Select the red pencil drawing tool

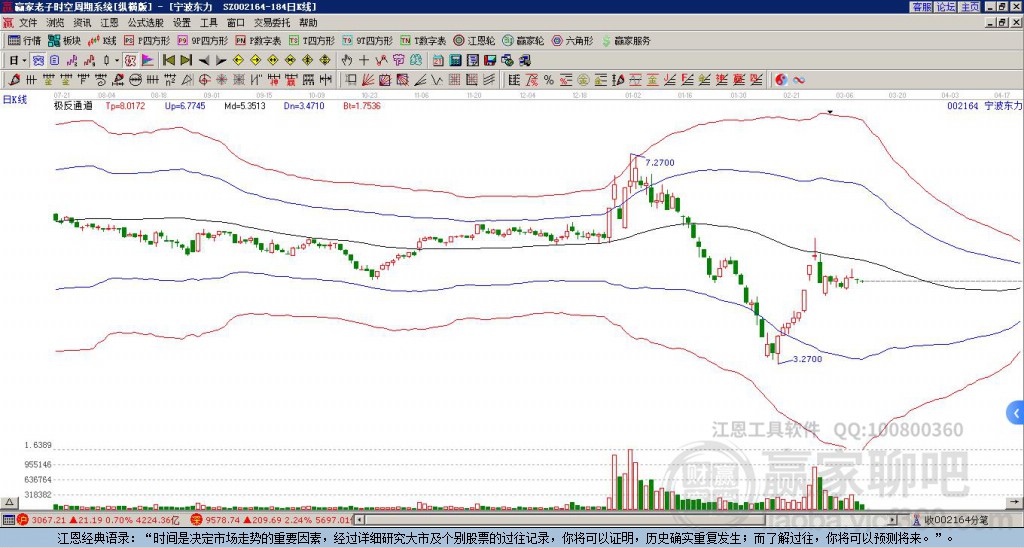[x=13, y=80]
